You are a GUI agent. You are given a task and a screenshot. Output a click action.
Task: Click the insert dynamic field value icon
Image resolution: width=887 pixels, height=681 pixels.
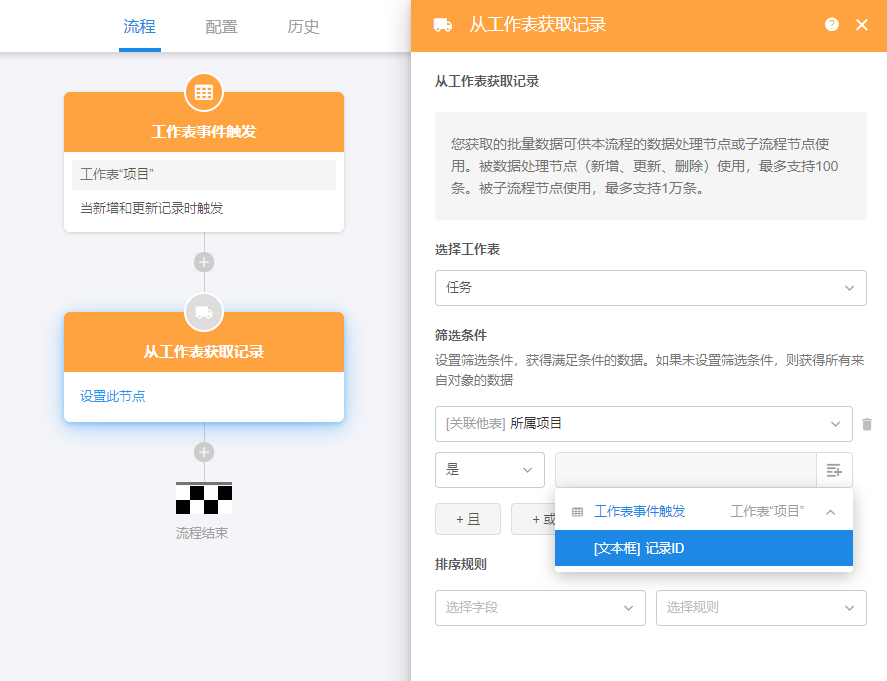(x=834, y=470)
